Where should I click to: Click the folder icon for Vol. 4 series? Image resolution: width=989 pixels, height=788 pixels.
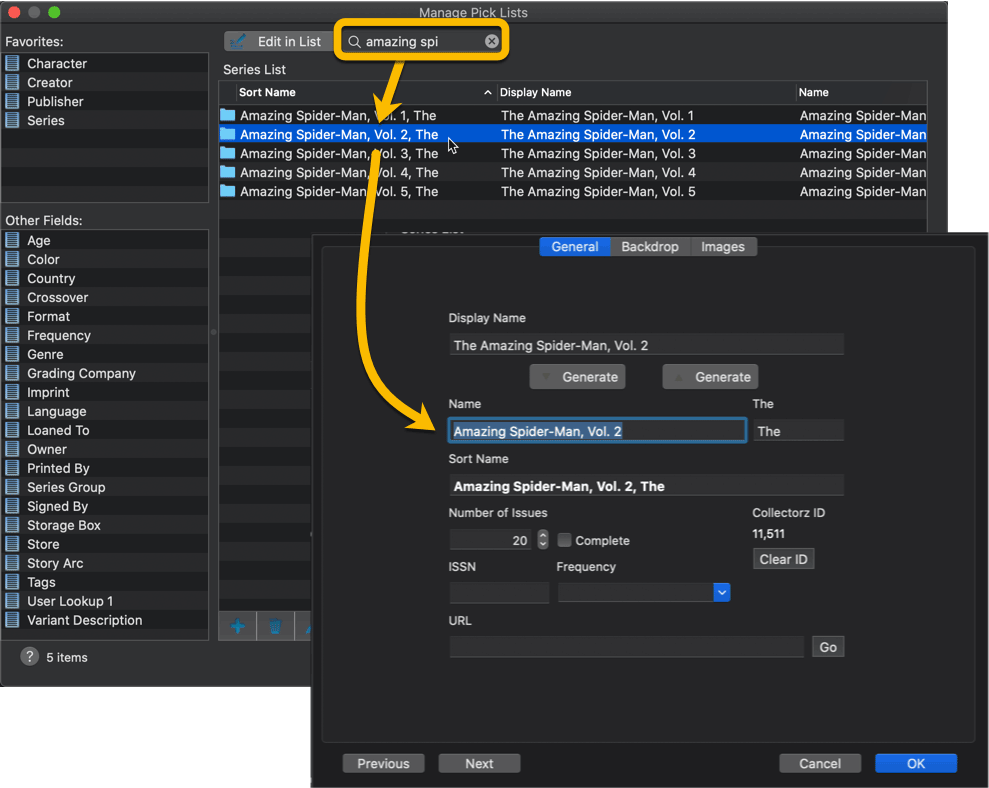click(x=228, y=172)
